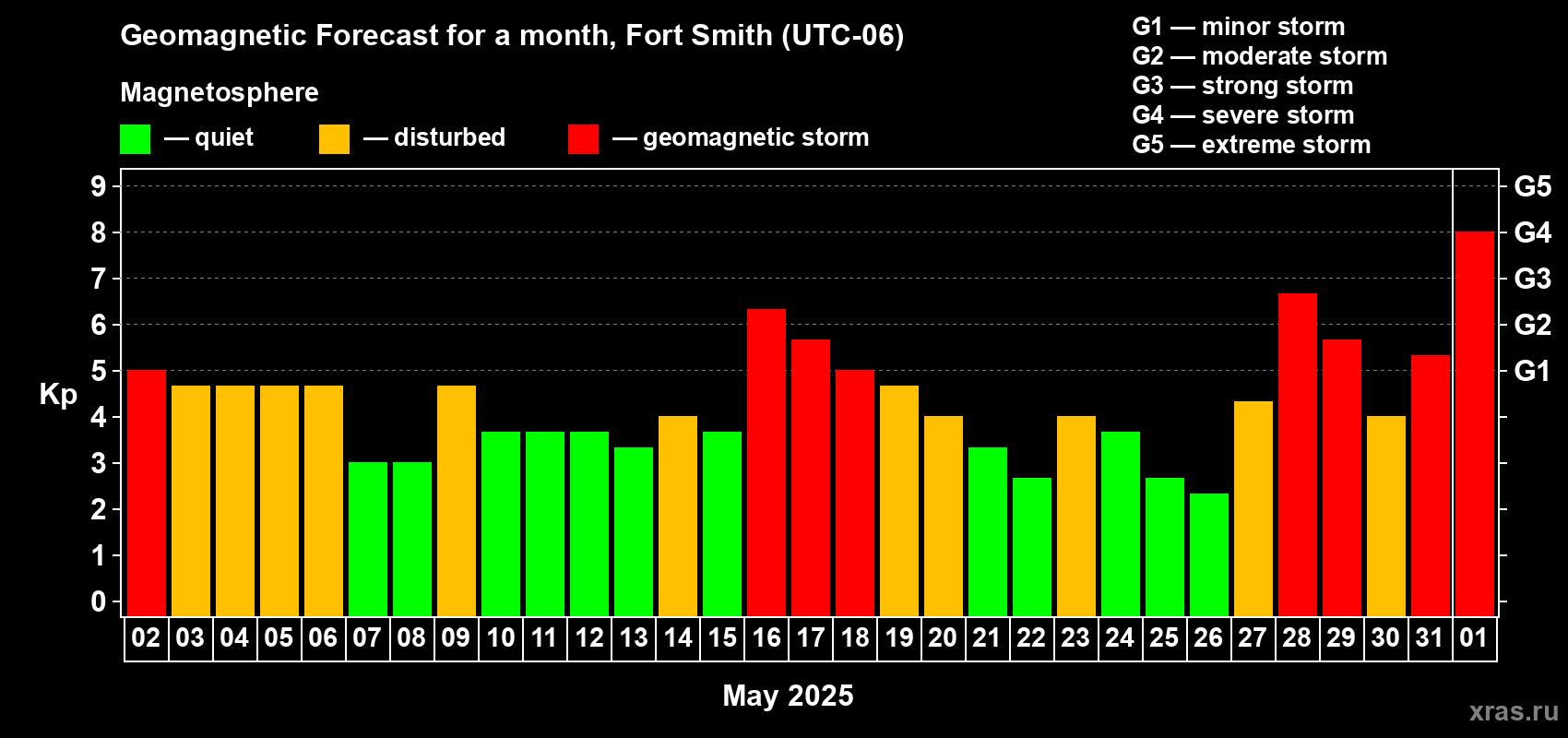1568x738 pixels.
Task: Click the Kp value 9 on the left axis
Action: [99, 186]
